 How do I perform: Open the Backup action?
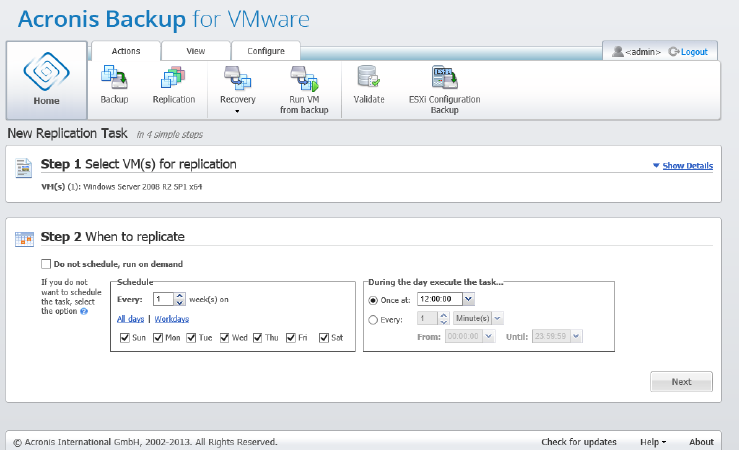[x=114, y=85]
